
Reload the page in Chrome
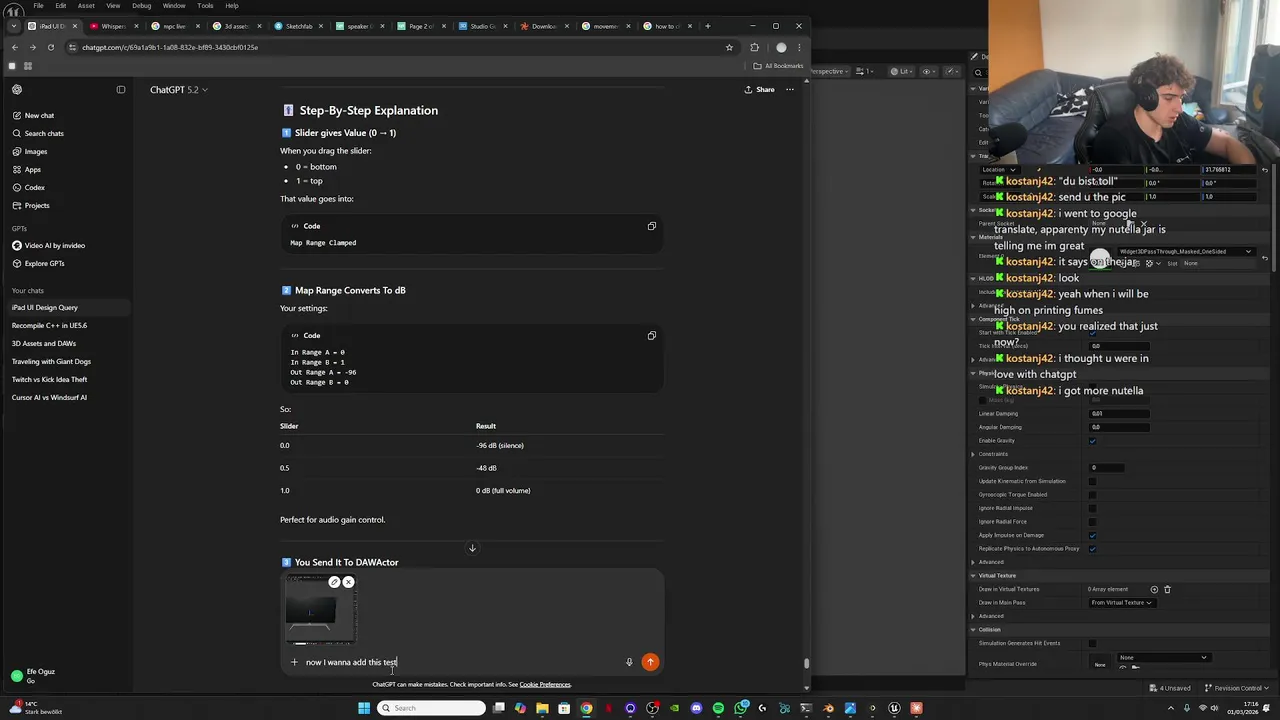[51, 47]
